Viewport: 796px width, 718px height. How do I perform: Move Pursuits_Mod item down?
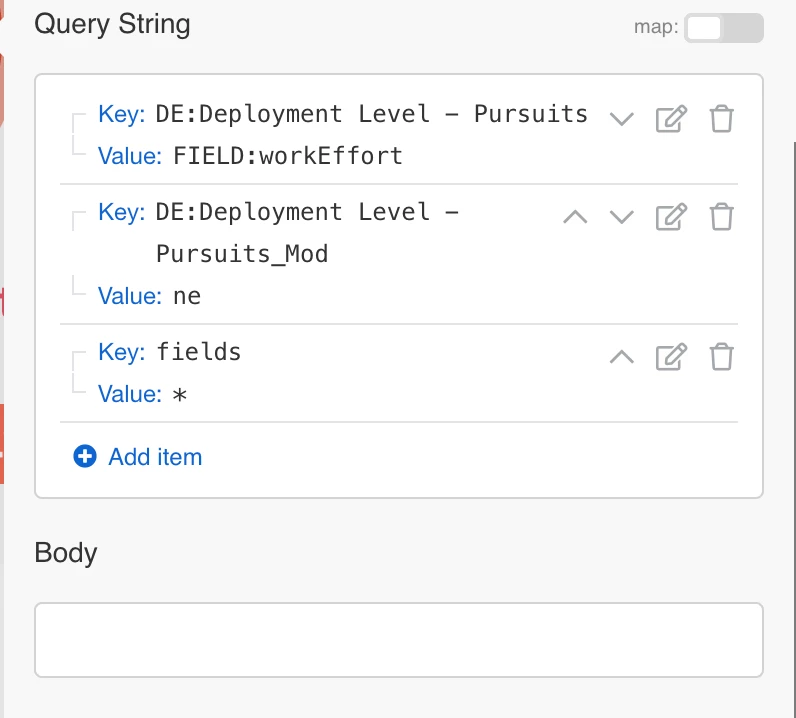coord(622,216)
